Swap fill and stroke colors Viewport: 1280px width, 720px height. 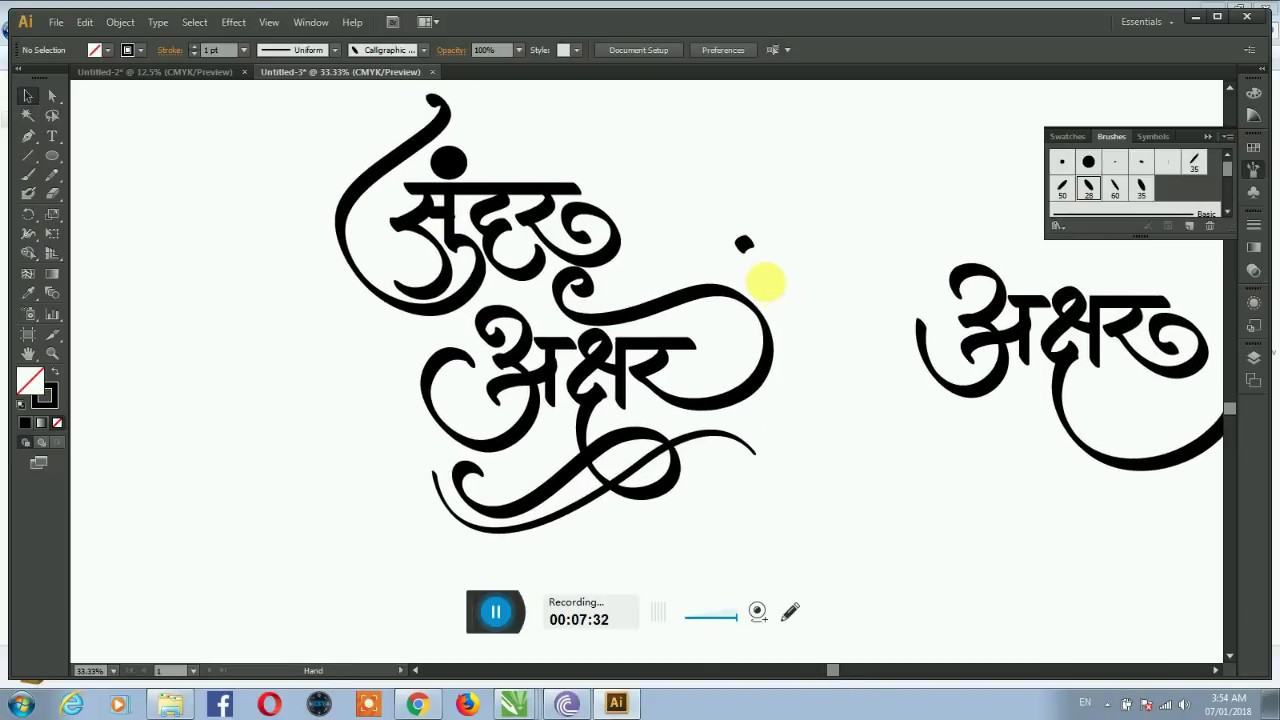(x=55, y=373)
